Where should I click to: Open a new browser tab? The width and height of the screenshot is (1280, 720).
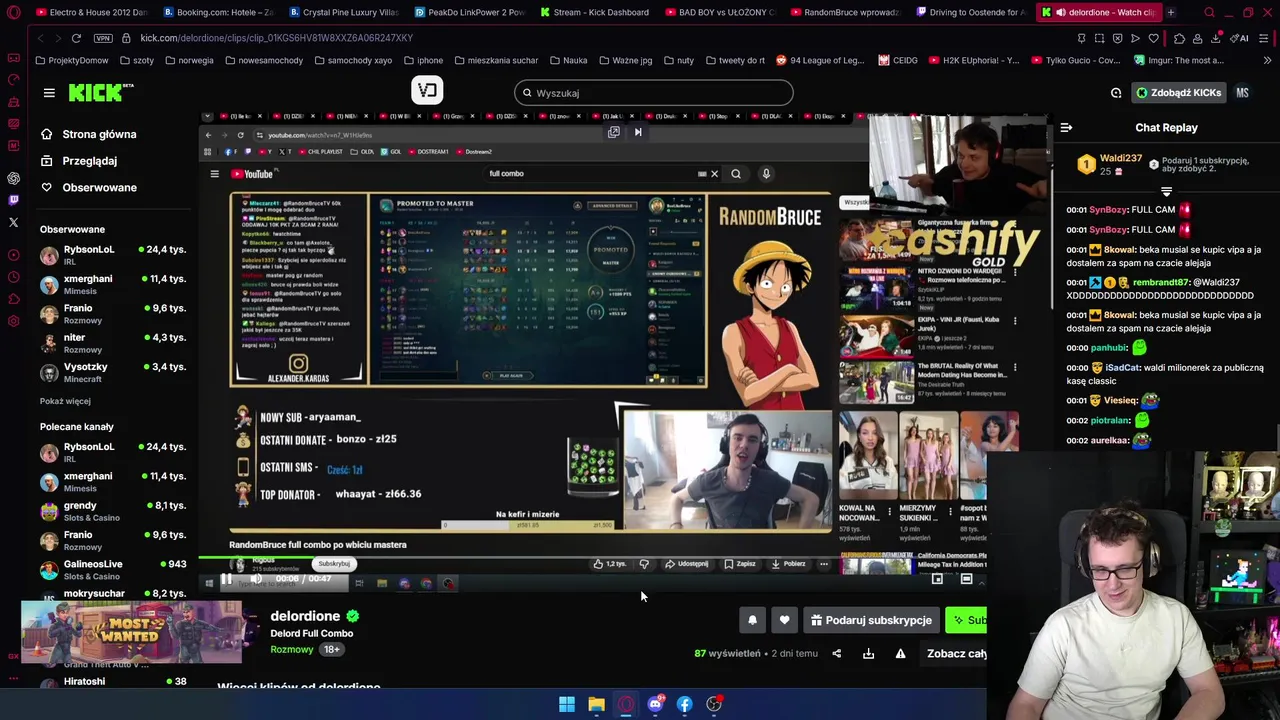(1170, 12)
